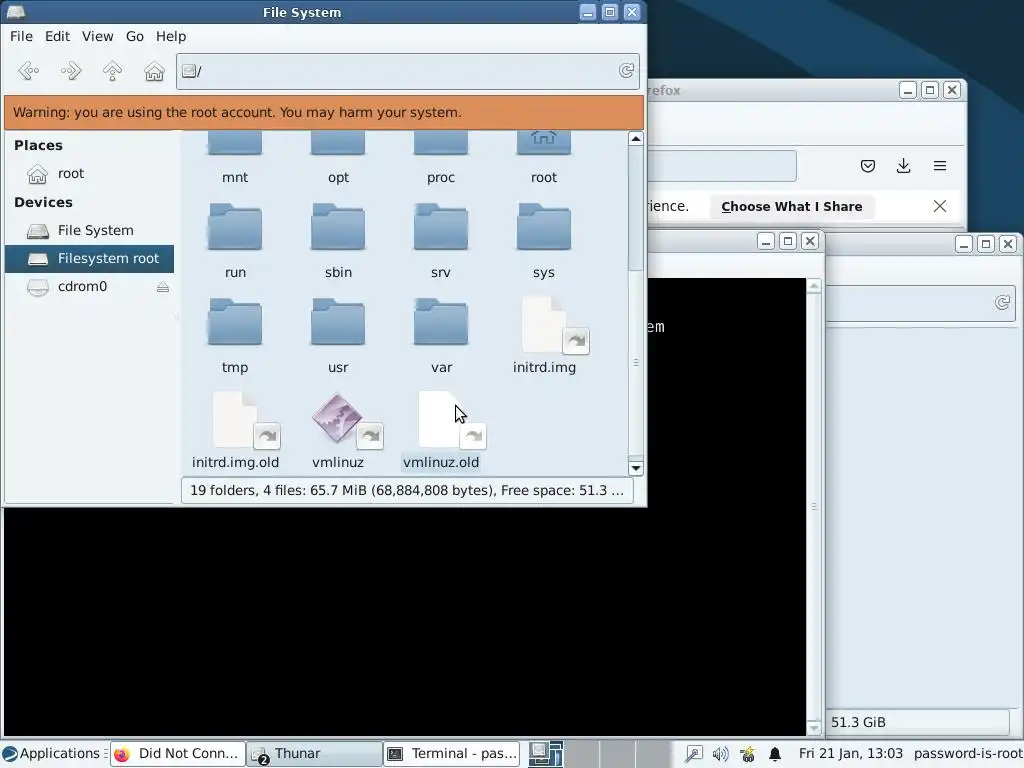The image size is (1024, 768).
Task: Select the opt folder
Action: 338,159
